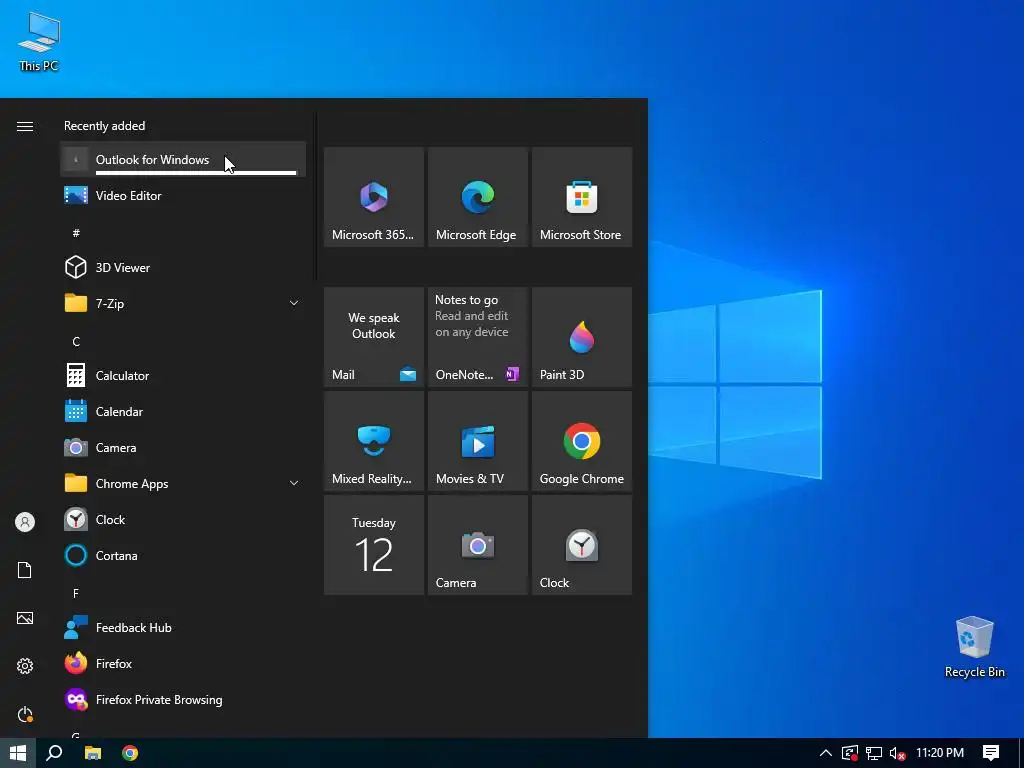This screenshot has width=1024, height=768.
Task: Open Calculator from the app list
Action: pyautogui.click(x=183, y=376)
